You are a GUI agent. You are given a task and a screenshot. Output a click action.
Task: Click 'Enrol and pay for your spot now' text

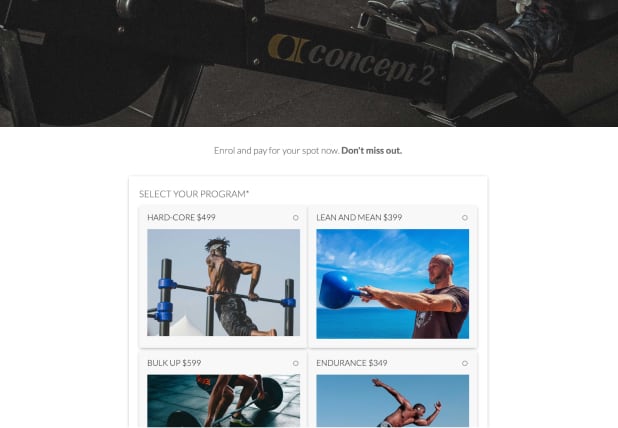[277, 151]
